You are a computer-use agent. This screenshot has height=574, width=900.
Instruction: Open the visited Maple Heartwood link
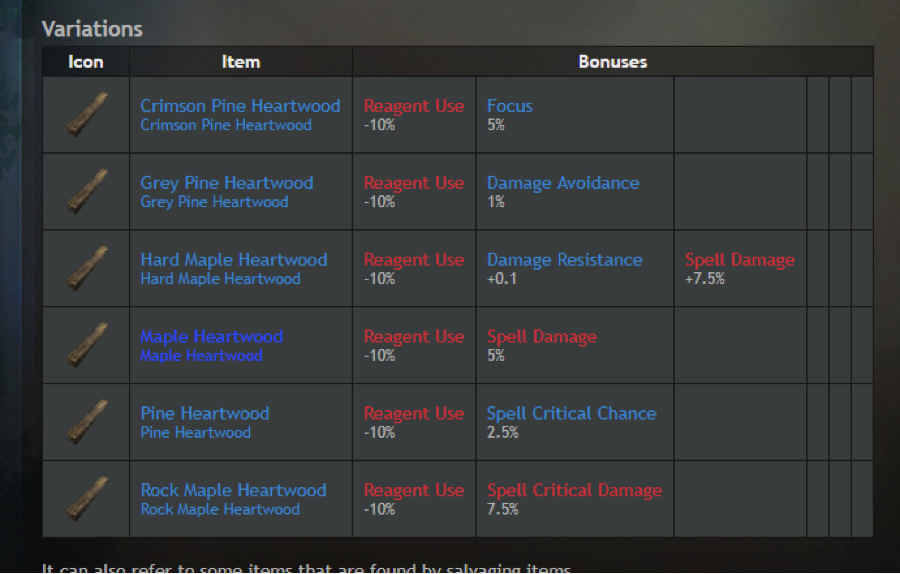[211, 337]
